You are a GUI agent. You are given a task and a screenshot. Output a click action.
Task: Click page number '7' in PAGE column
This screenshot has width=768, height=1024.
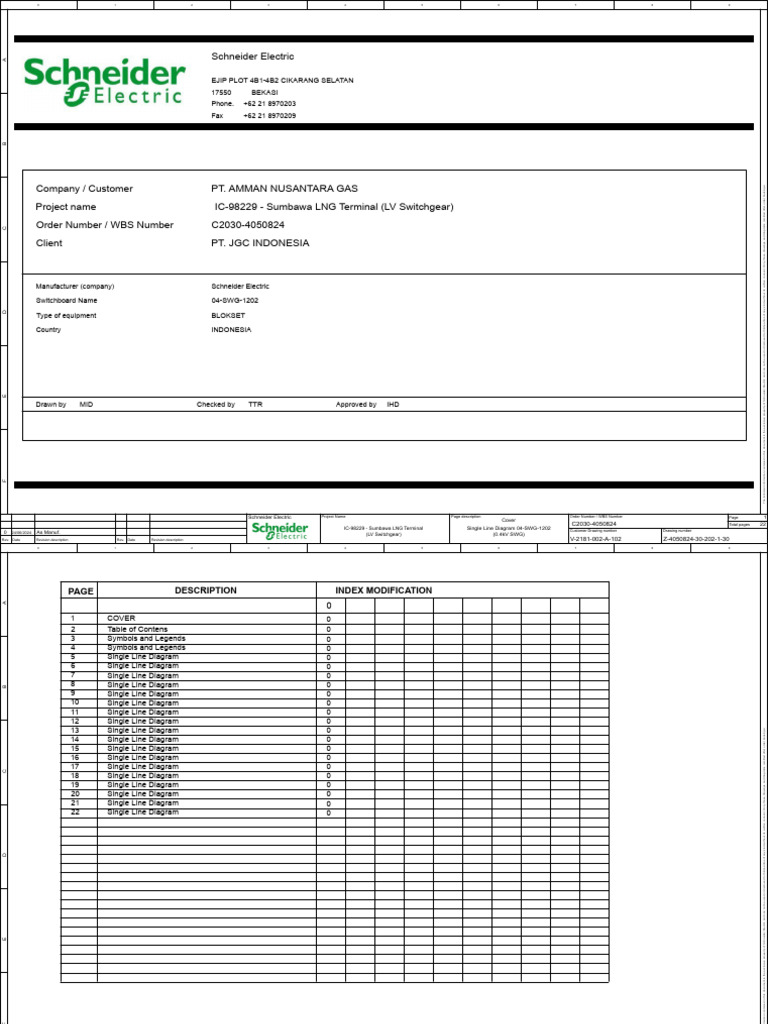coord(73,675)
